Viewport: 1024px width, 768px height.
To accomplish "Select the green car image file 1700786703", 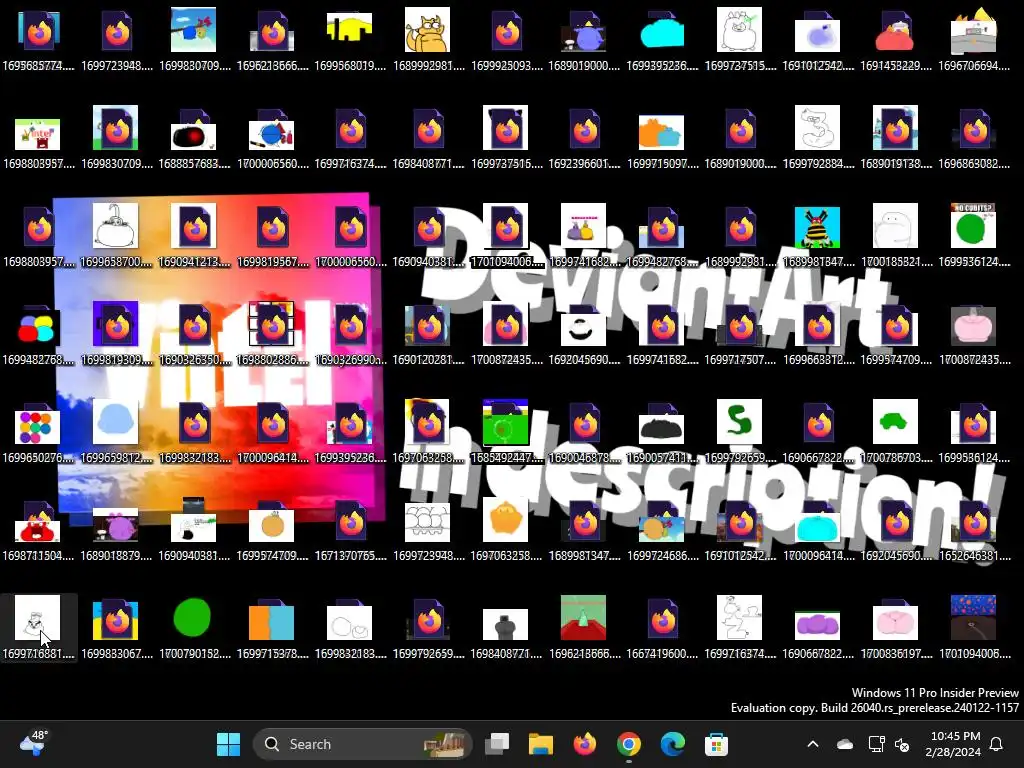I will tap(895, 431).
